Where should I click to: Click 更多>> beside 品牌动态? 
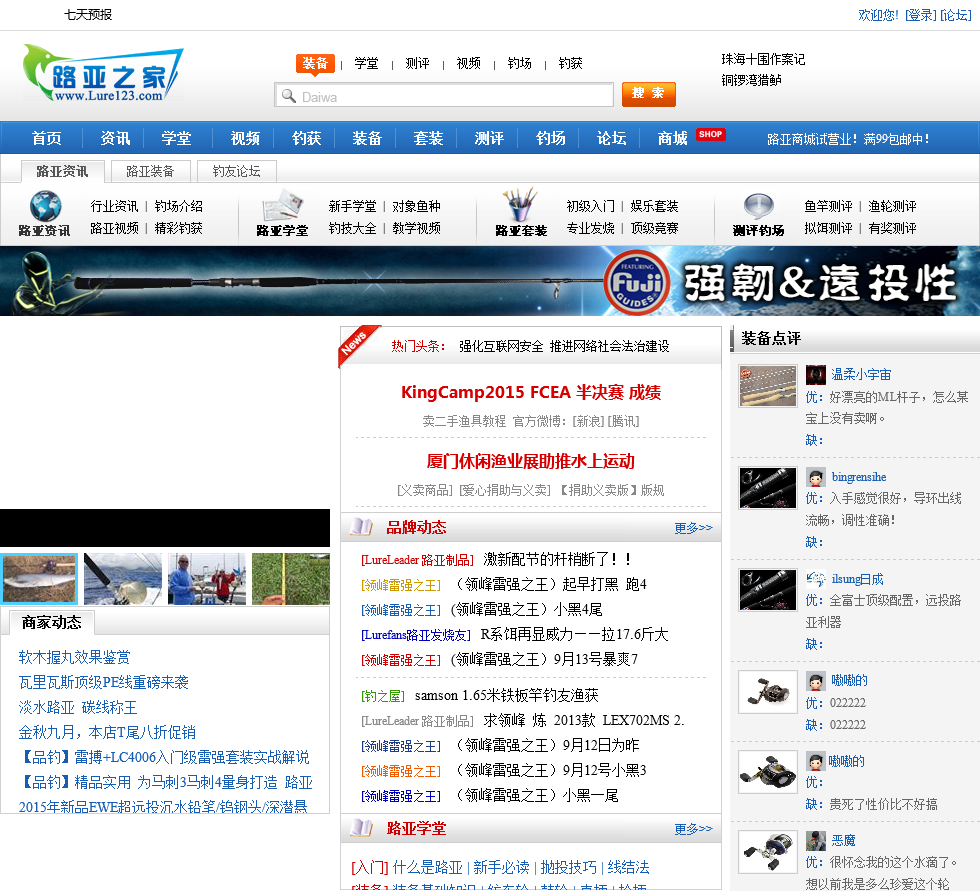(693, 528)
